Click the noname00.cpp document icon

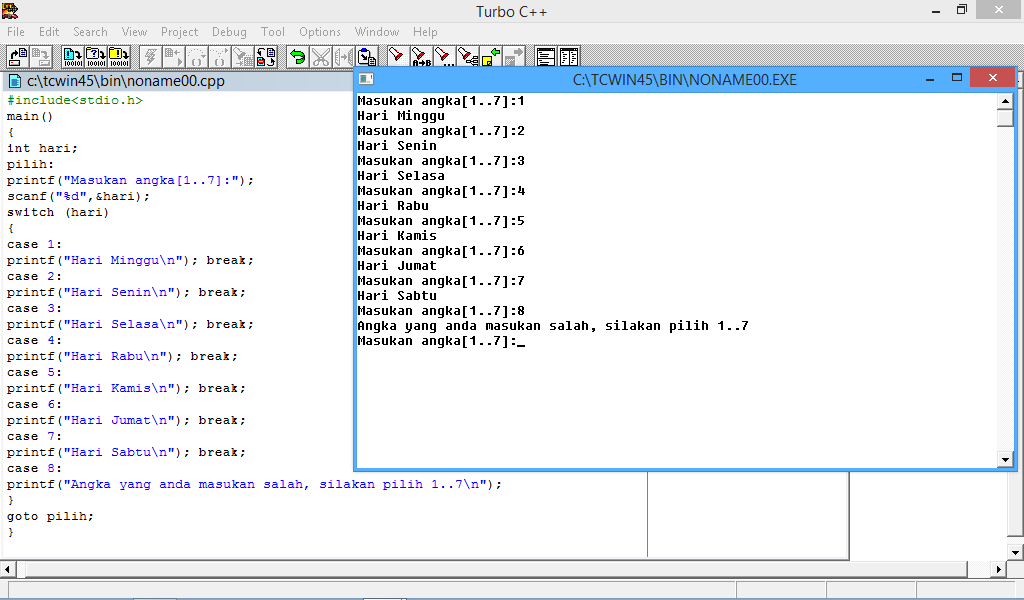pos(15,81)
